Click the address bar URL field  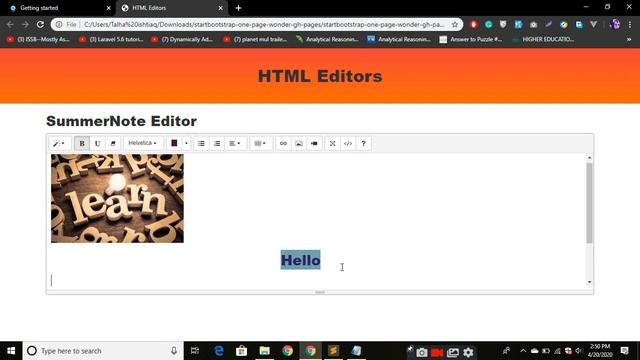click(264, 24)
